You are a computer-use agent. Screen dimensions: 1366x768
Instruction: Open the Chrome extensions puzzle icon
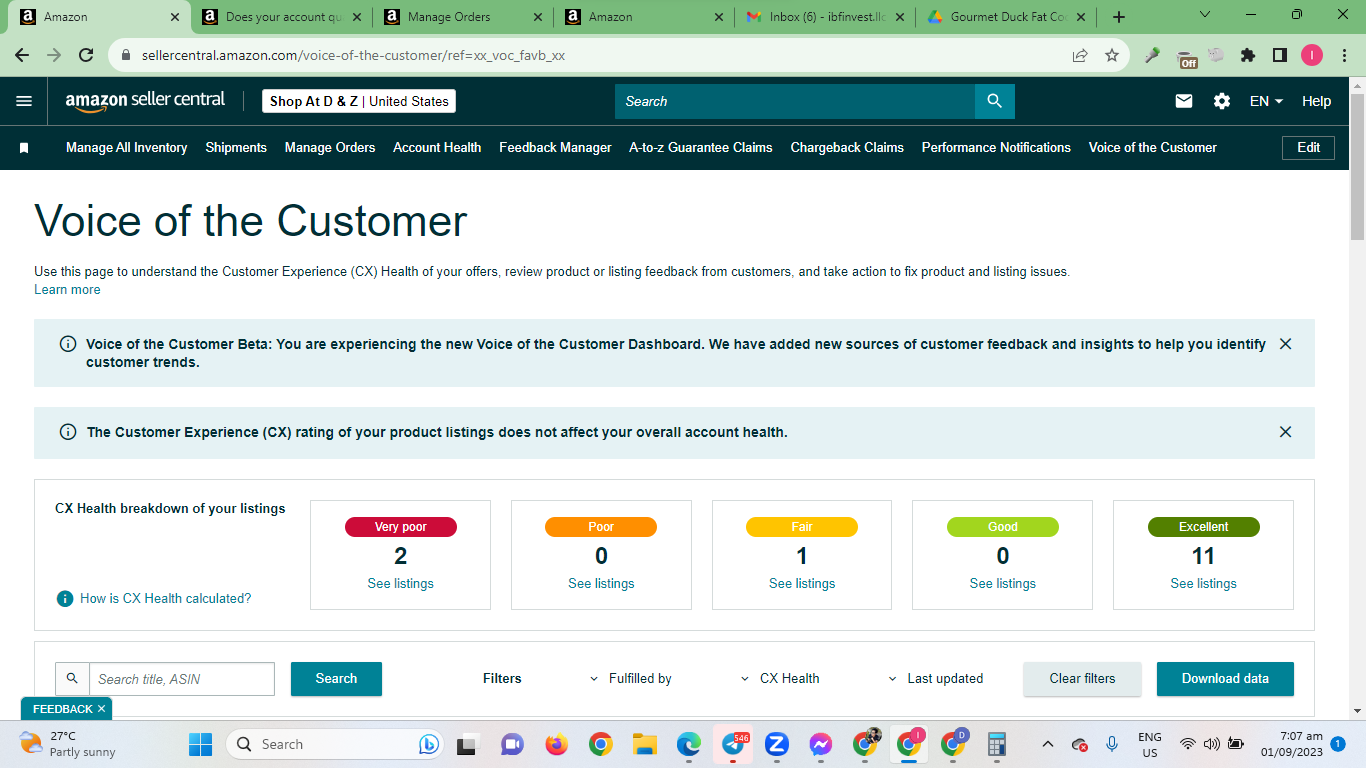(1248, 56)
